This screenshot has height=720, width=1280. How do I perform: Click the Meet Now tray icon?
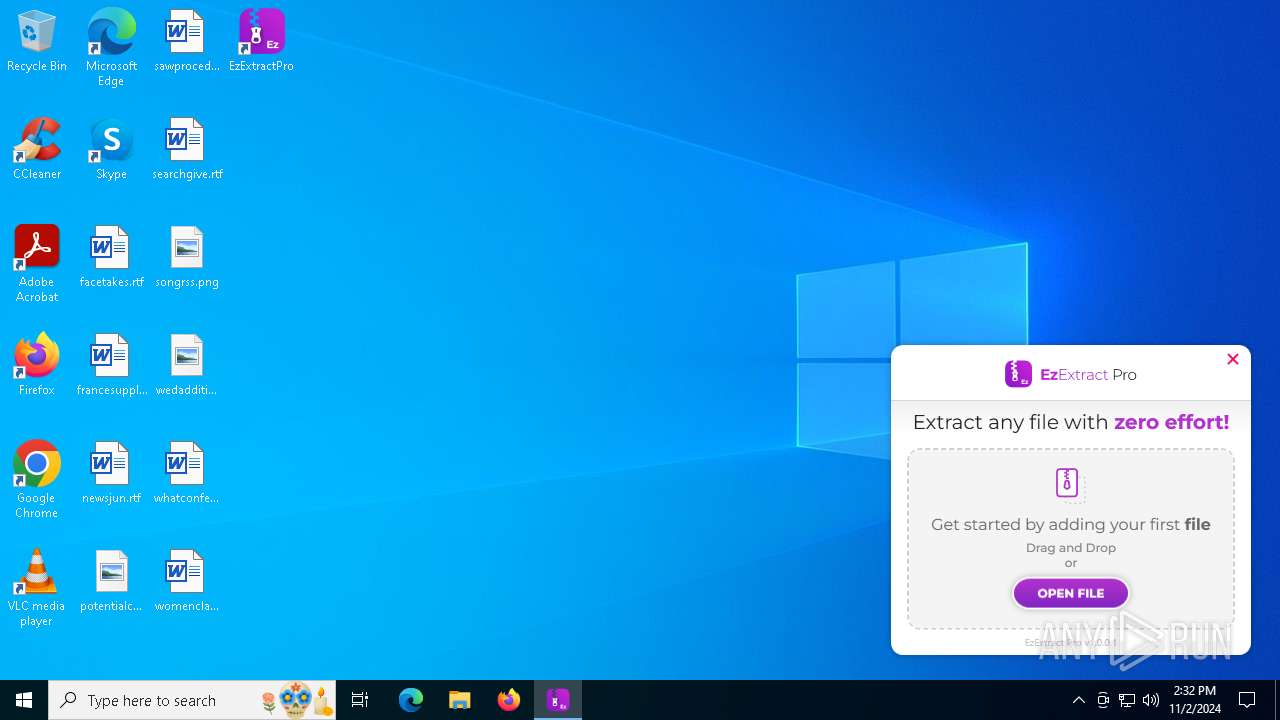point(1103,700)
